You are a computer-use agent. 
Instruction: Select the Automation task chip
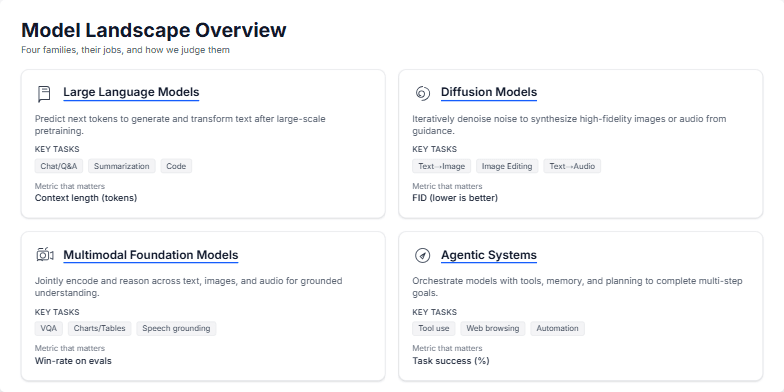[x=557, y=328]
